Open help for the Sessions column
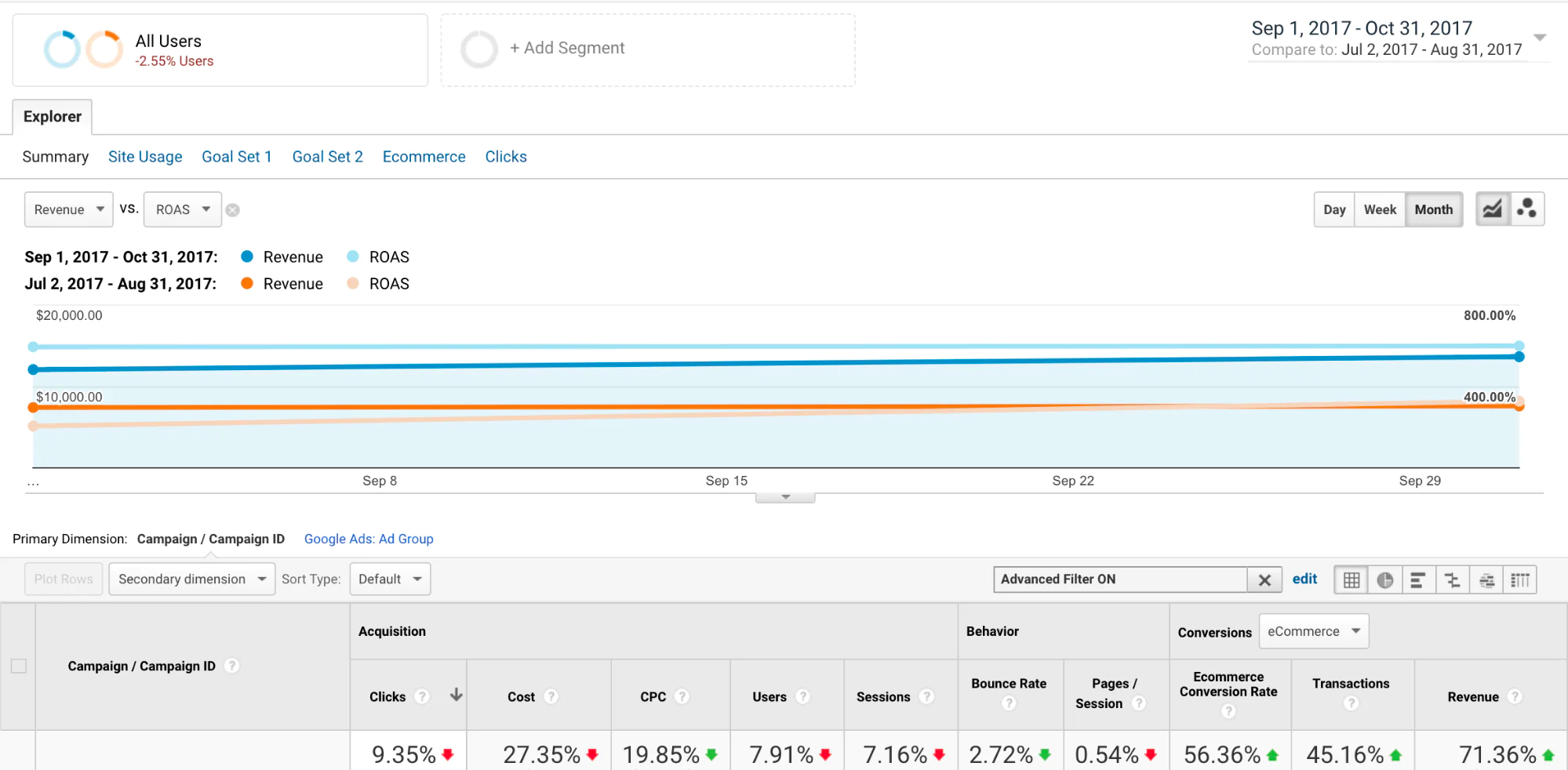 click(x=926, y=696)
